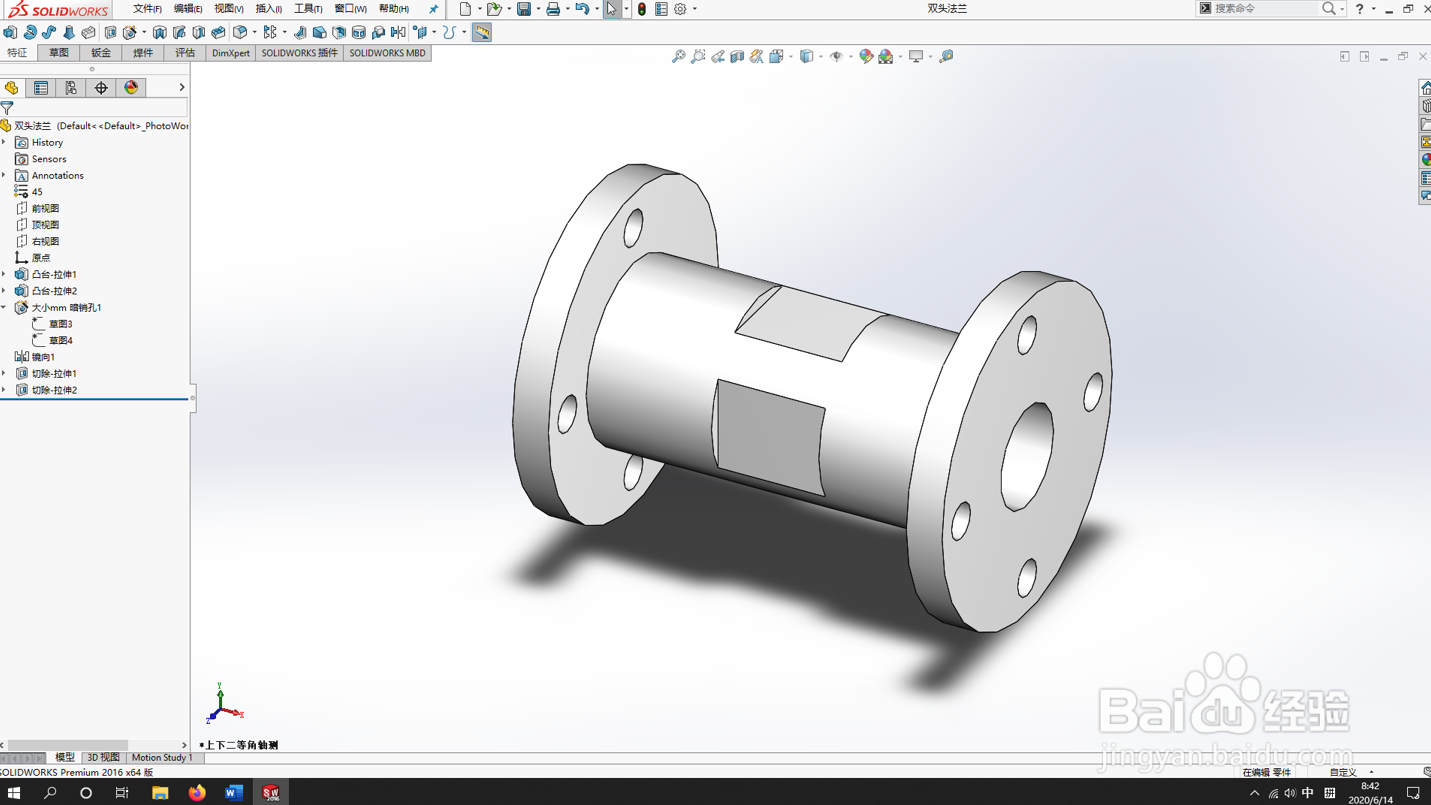
Task: Expand the History folder in the tree
Action: coord(4,143)
